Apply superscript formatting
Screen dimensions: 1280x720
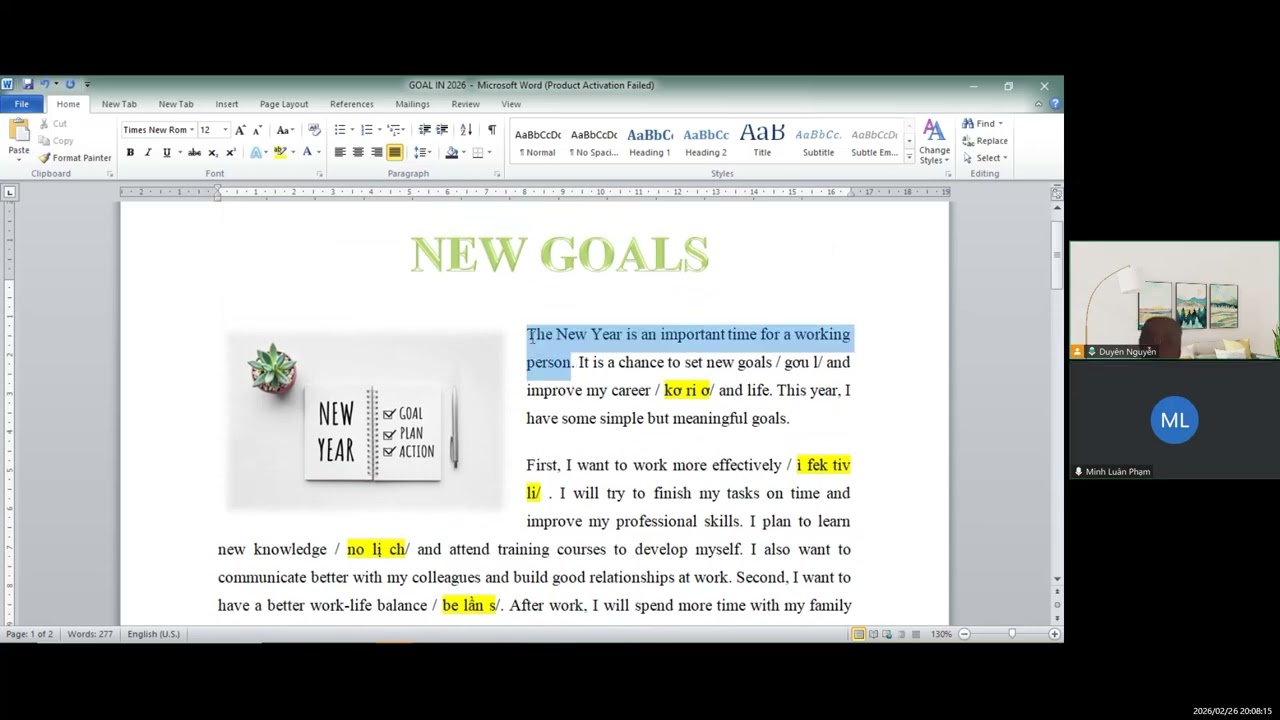[231, 153]
